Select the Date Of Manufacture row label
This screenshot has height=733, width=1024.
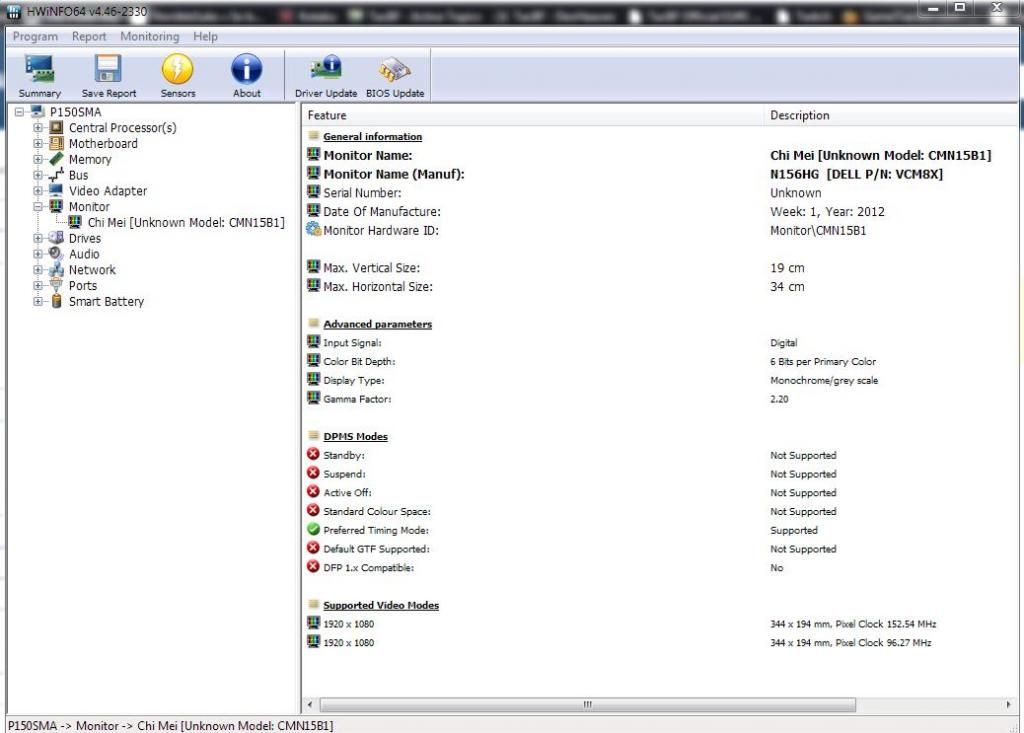382,212
